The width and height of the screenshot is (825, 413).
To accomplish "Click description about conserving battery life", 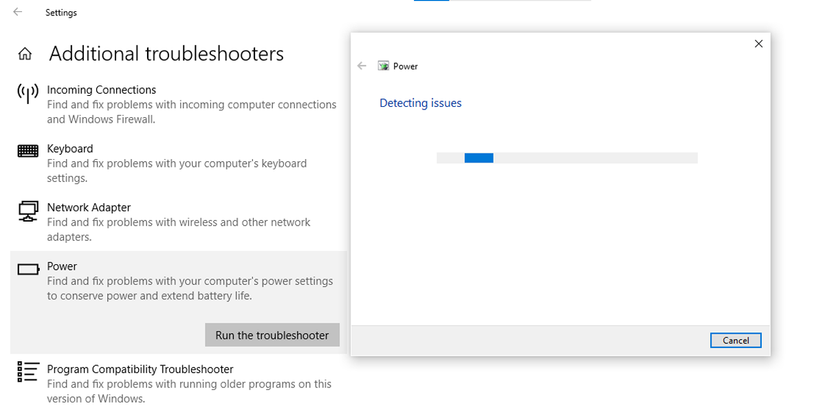I will 190,288.
